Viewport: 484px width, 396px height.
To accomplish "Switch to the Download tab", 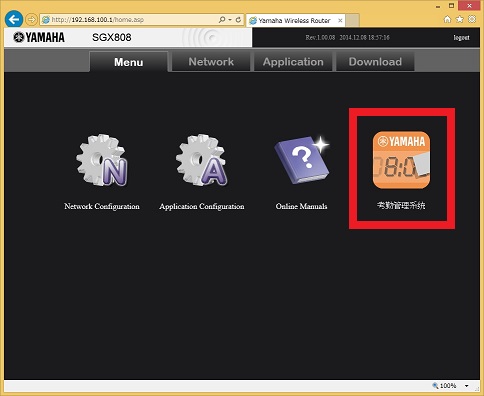I will click(x=375, y=62).
